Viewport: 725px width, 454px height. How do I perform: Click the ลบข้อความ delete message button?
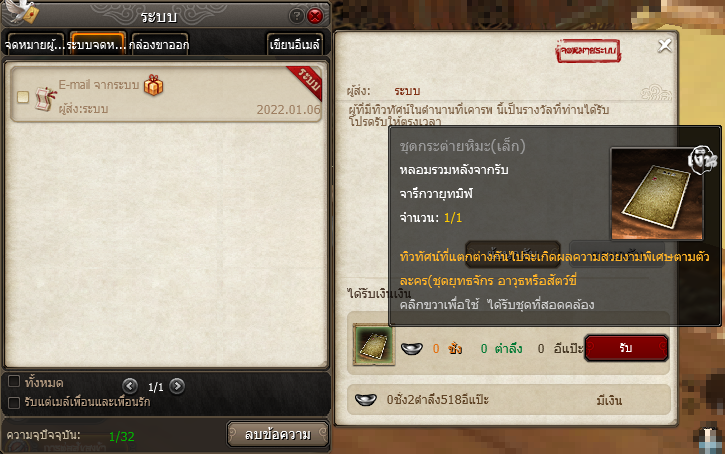pos(278,434)
